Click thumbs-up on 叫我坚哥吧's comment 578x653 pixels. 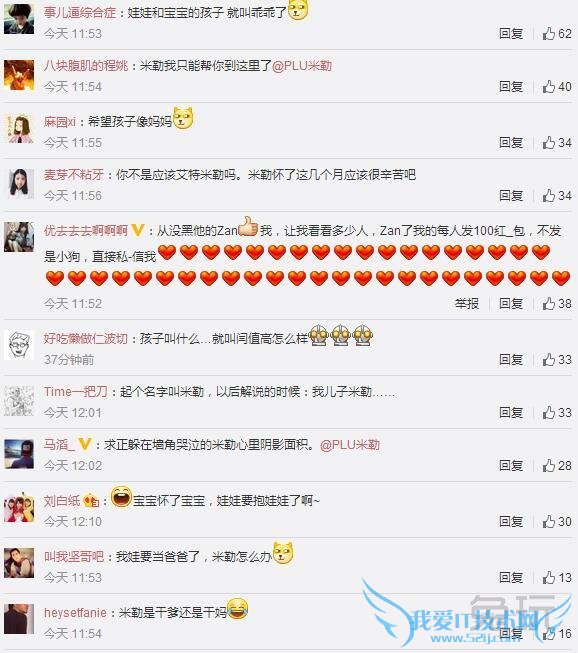pyautogui.click(x=557, y=578)
